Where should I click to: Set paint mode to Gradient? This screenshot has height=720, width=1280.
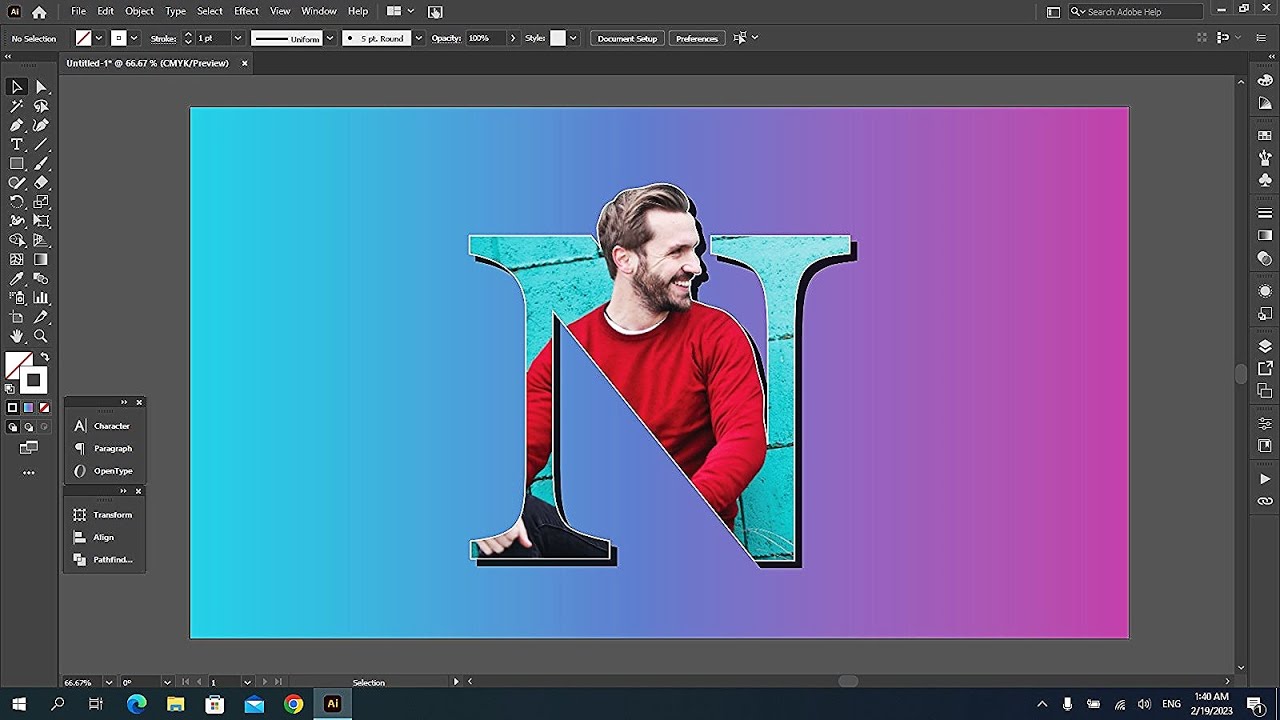[x=28, y=408]
